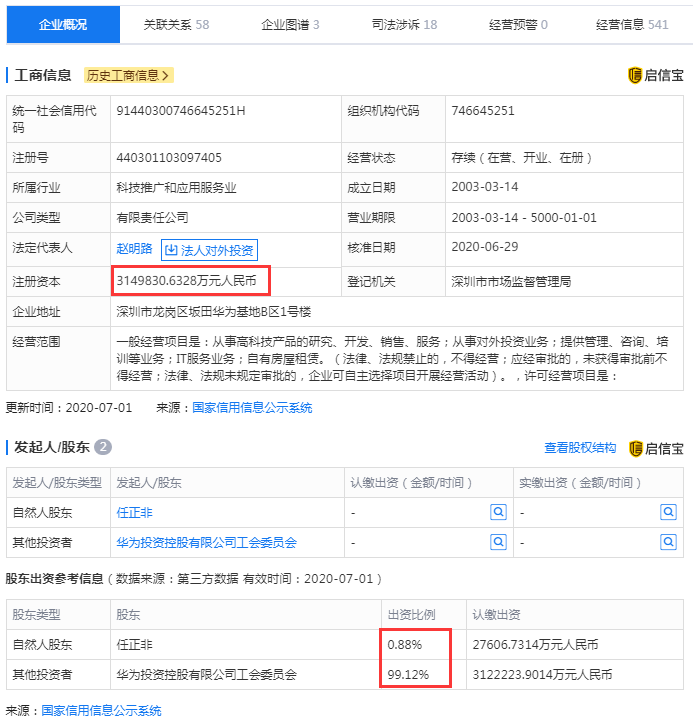Click 查看股权结构 link
The height and width of the screenshot is (721, 693).
pos(580,448)
